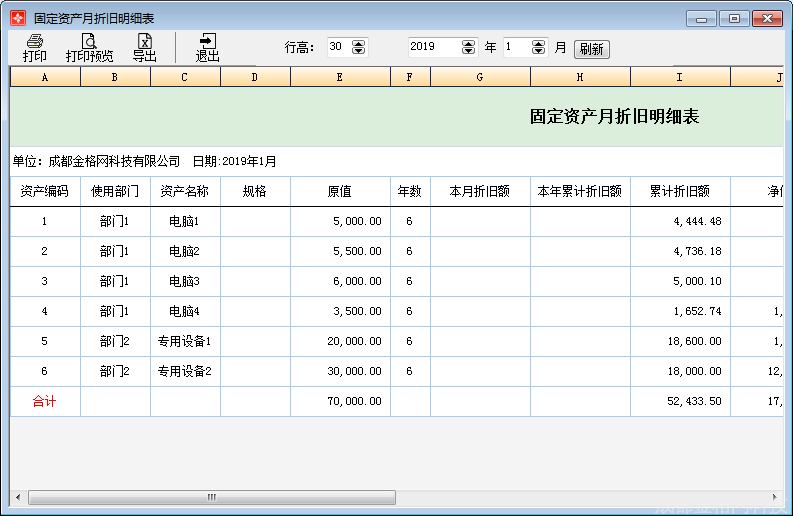Click the app icon in title bar
The width and height of the screenshot is (793, 516).
point(17,18)
